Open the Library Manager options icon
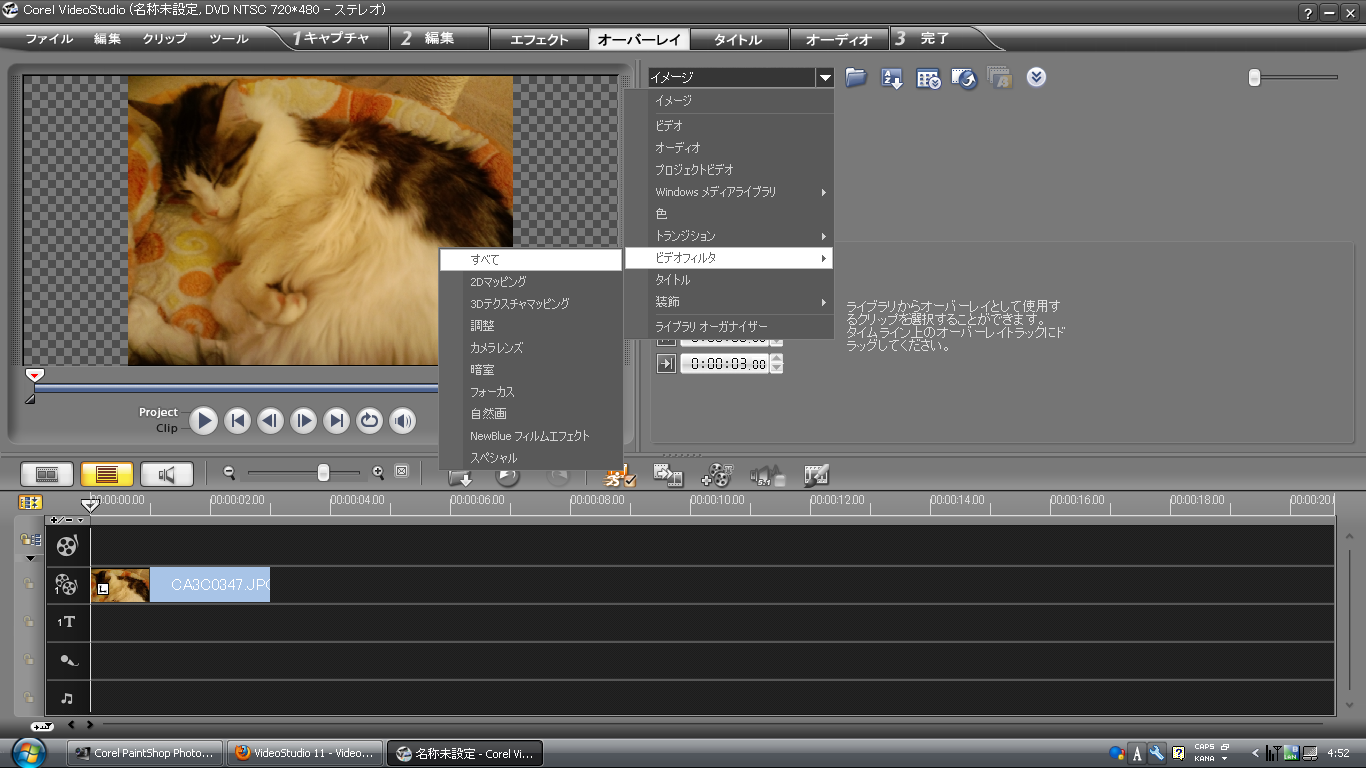The width and height of the screenshot is (1366, 768). 928,78
